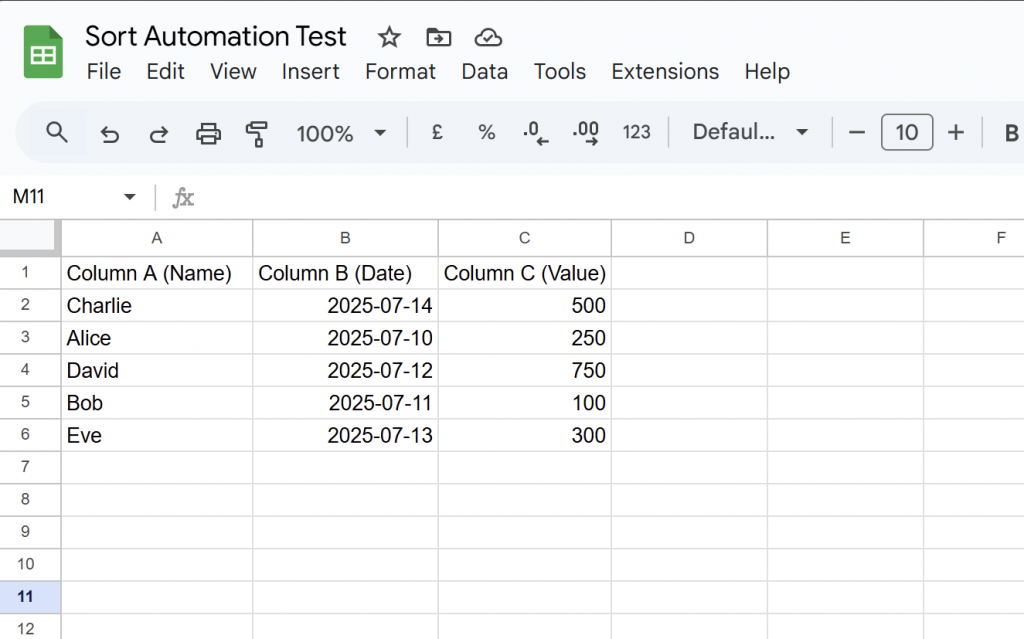Open the search menus magnifier tool
Image resolution: width=1024 pixels, height=639 pixels.
point(57,132)
